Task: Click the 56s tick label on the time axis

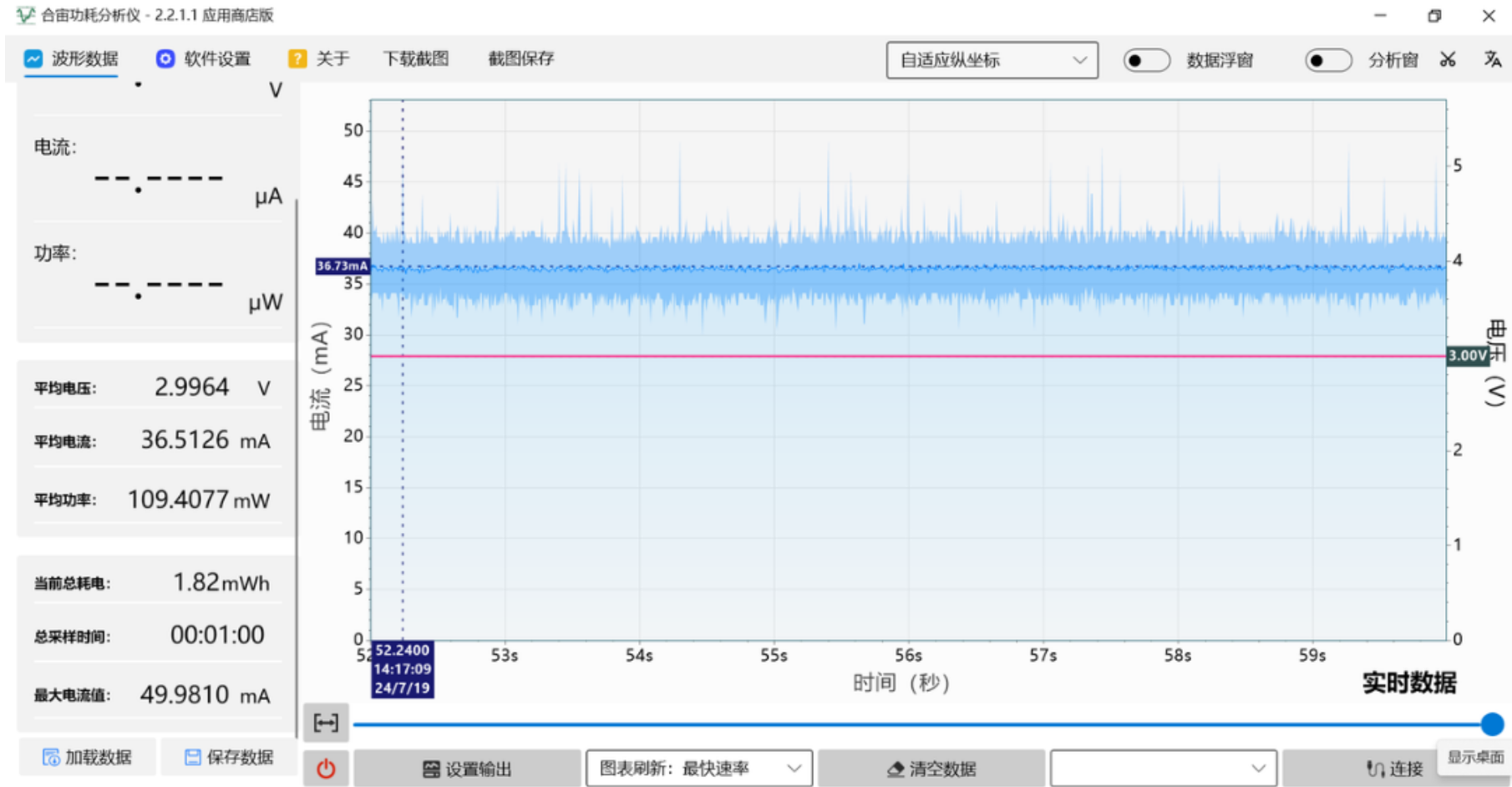Action: [x=908, y=656]
